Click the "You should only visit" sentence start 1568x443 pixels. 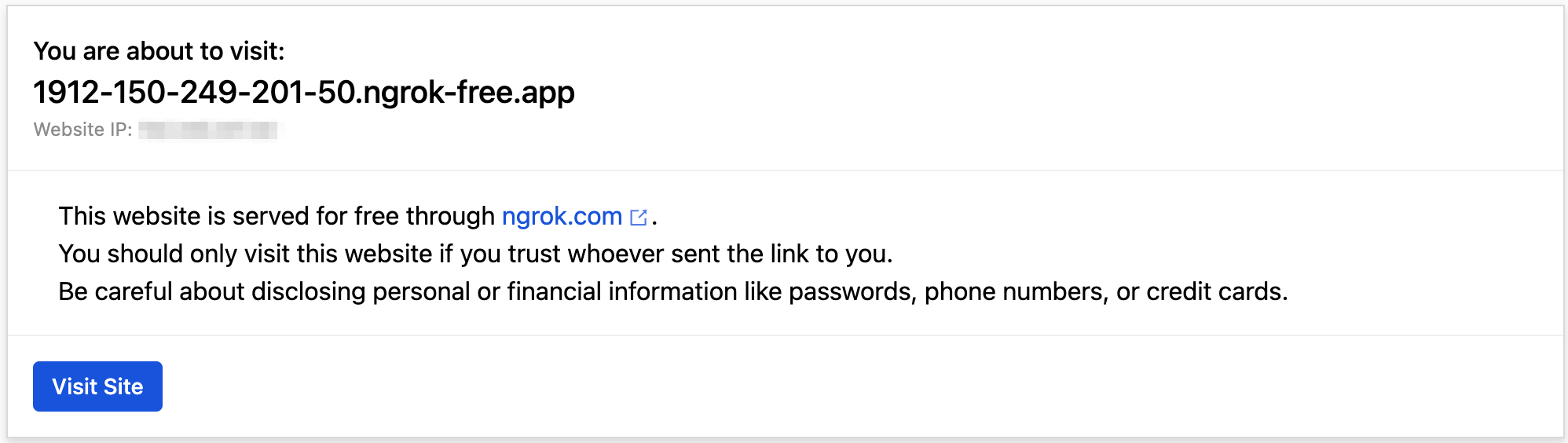point(149,254)
